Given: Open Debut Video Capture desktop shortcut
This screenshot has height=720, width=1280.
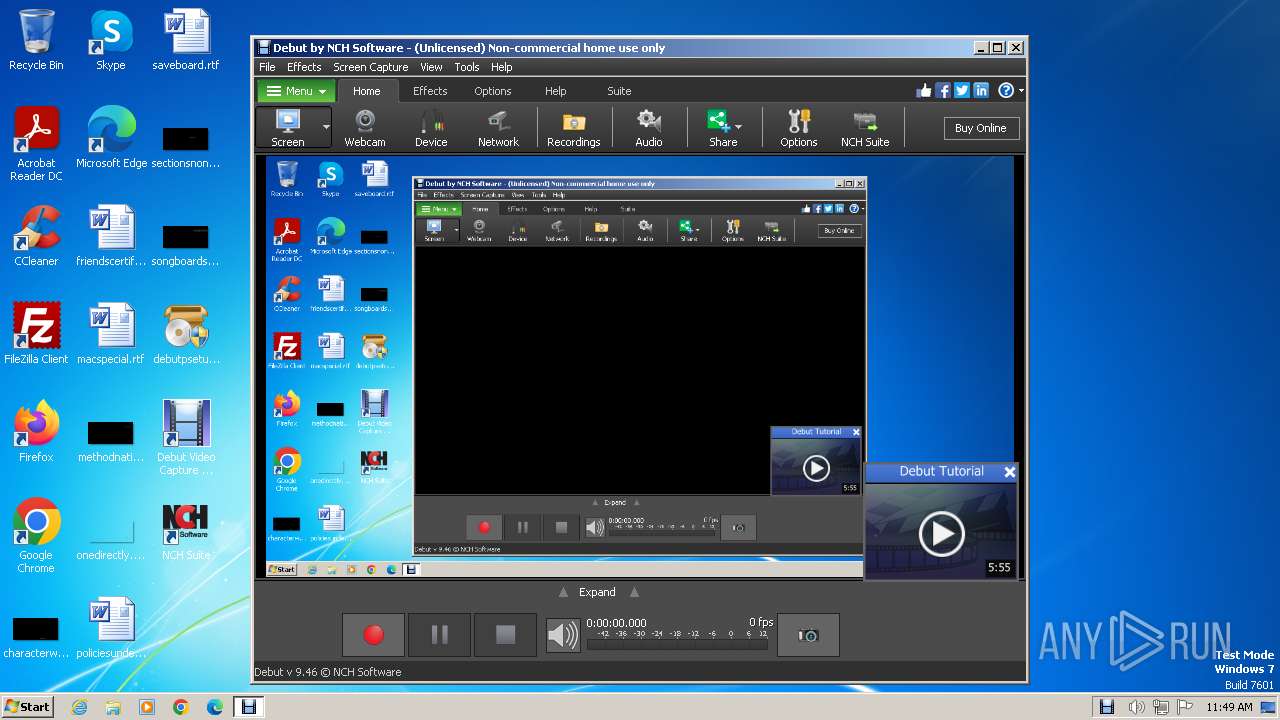Looking at the screenshot, I should [186, 438].
